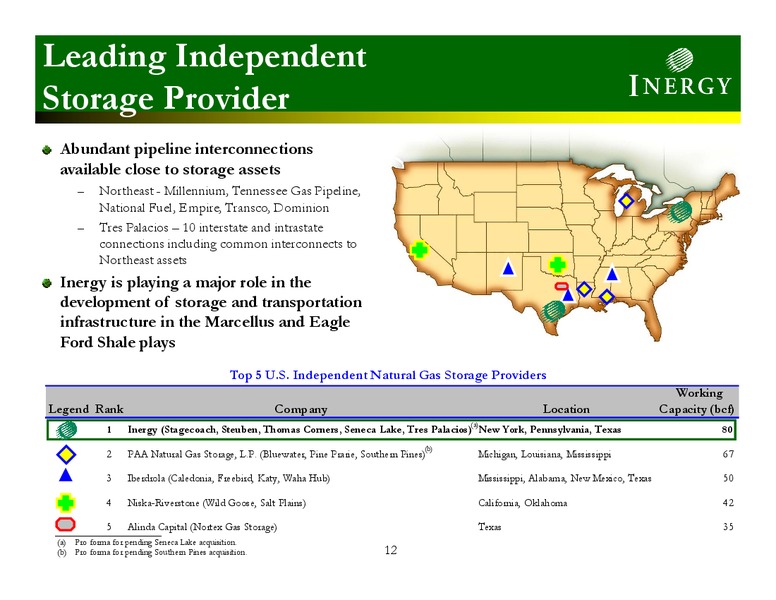
Task: Click the blue triangle marker in New Mexico
Action: [x=508, y=268]
